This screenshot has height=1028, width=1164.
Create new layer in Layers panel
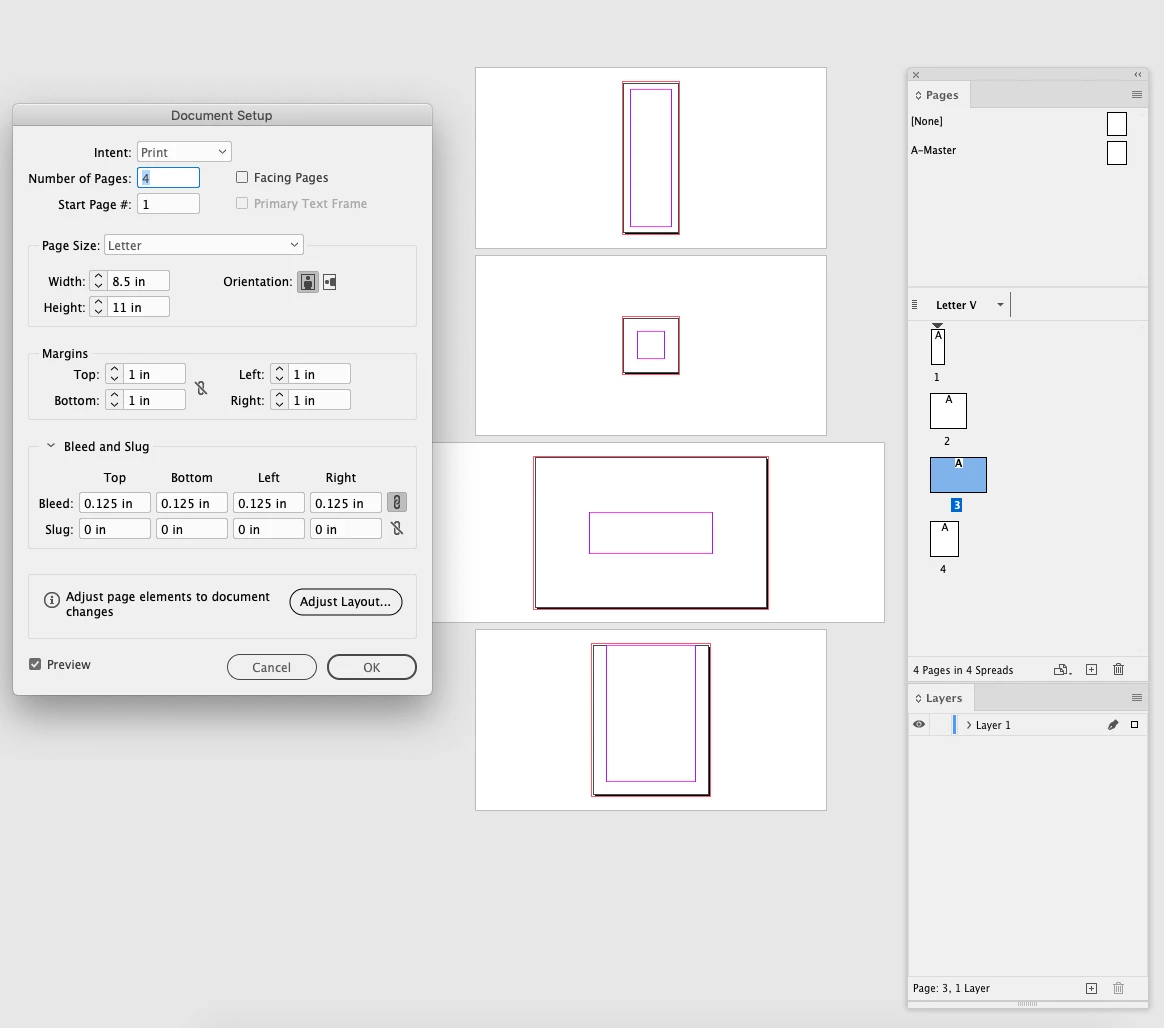click(1091, 988)
